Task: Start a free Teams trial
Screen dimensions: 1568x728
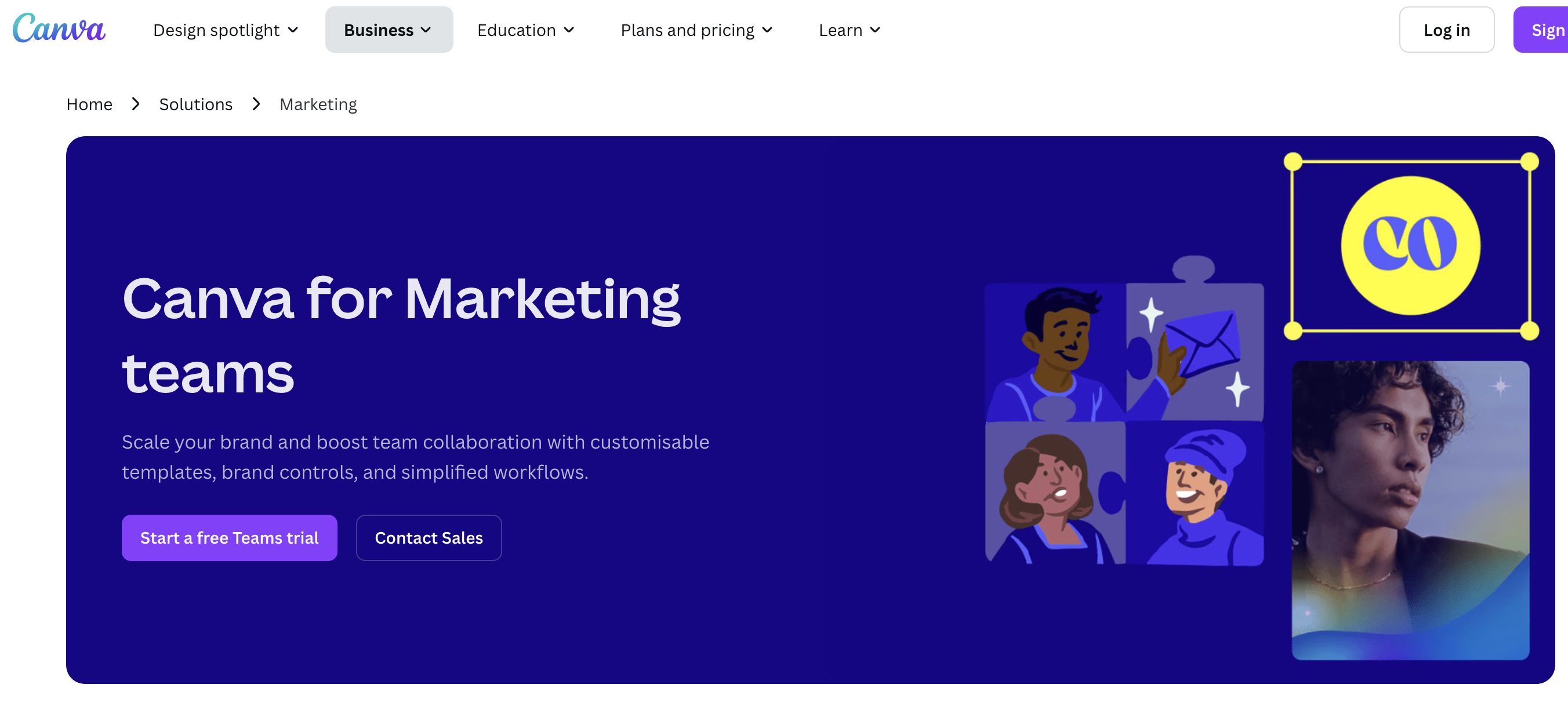Action: point(230,538)
